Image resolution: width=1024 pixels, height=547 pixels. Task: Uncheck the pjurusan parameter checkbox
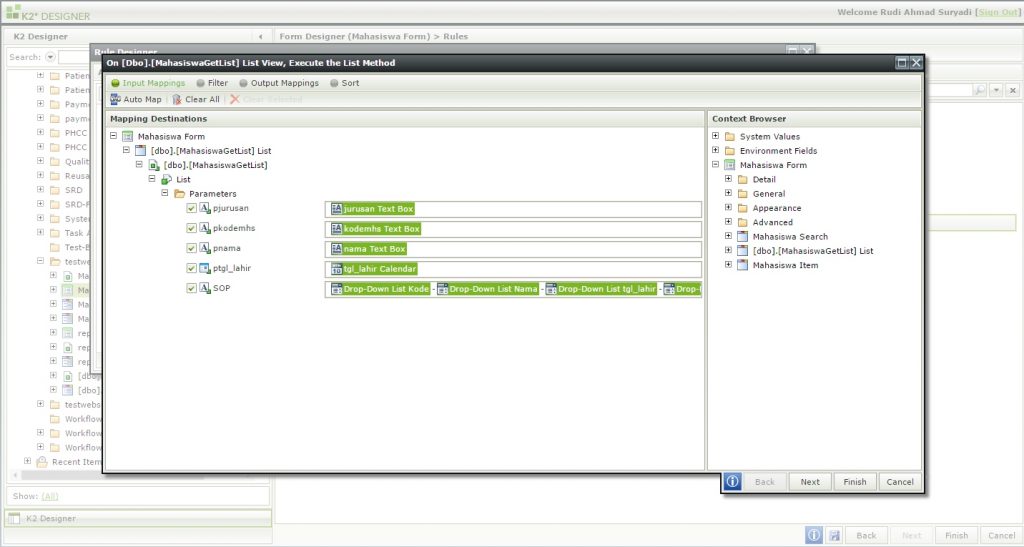pos(192,209)
